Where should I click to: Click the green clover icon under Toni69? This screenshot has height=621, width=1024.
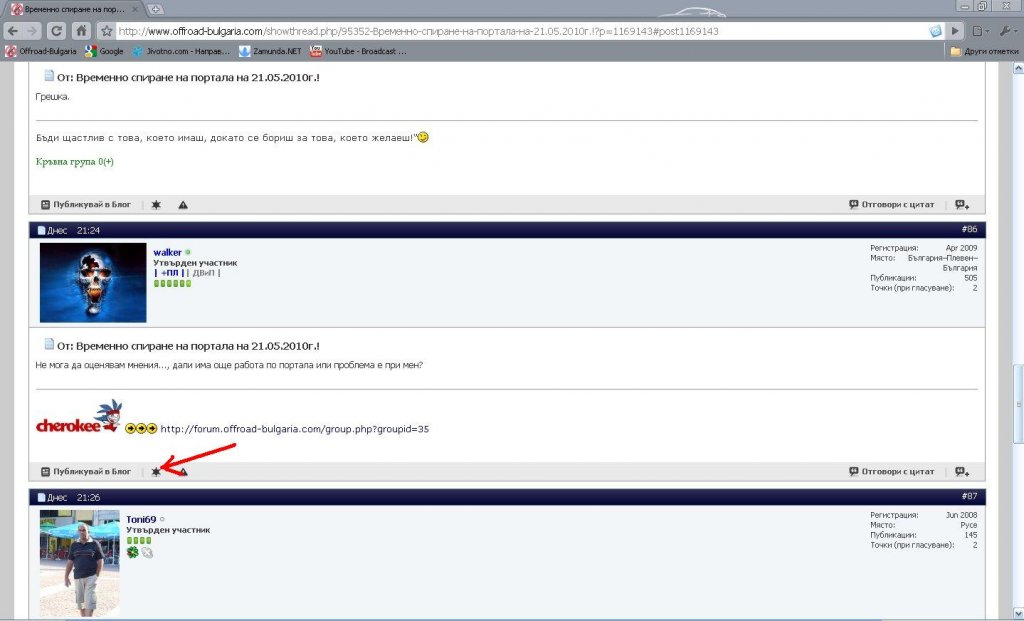click(133, 552)
